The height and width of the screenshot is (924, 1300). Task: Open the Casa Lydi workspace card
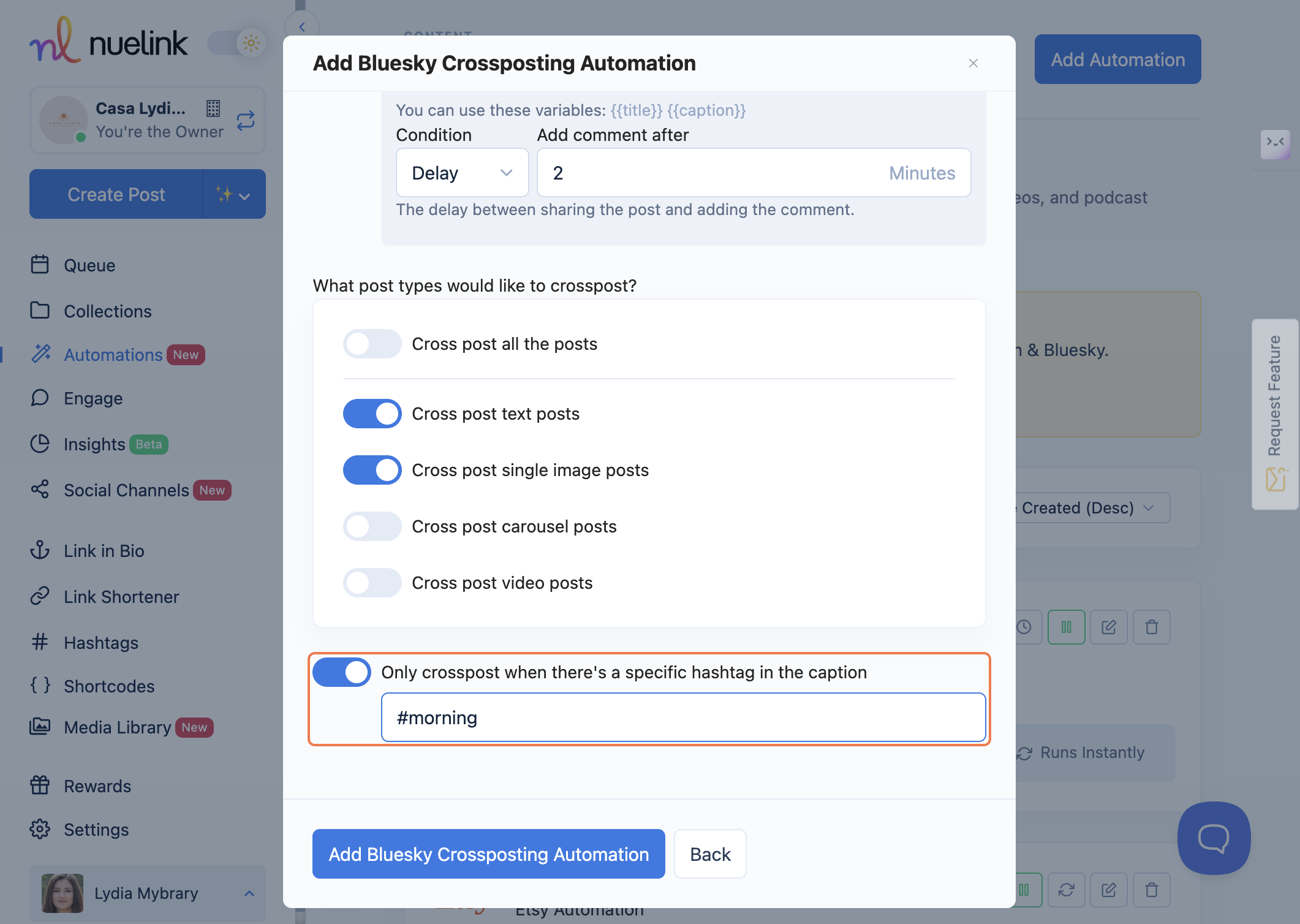point(147,120)
